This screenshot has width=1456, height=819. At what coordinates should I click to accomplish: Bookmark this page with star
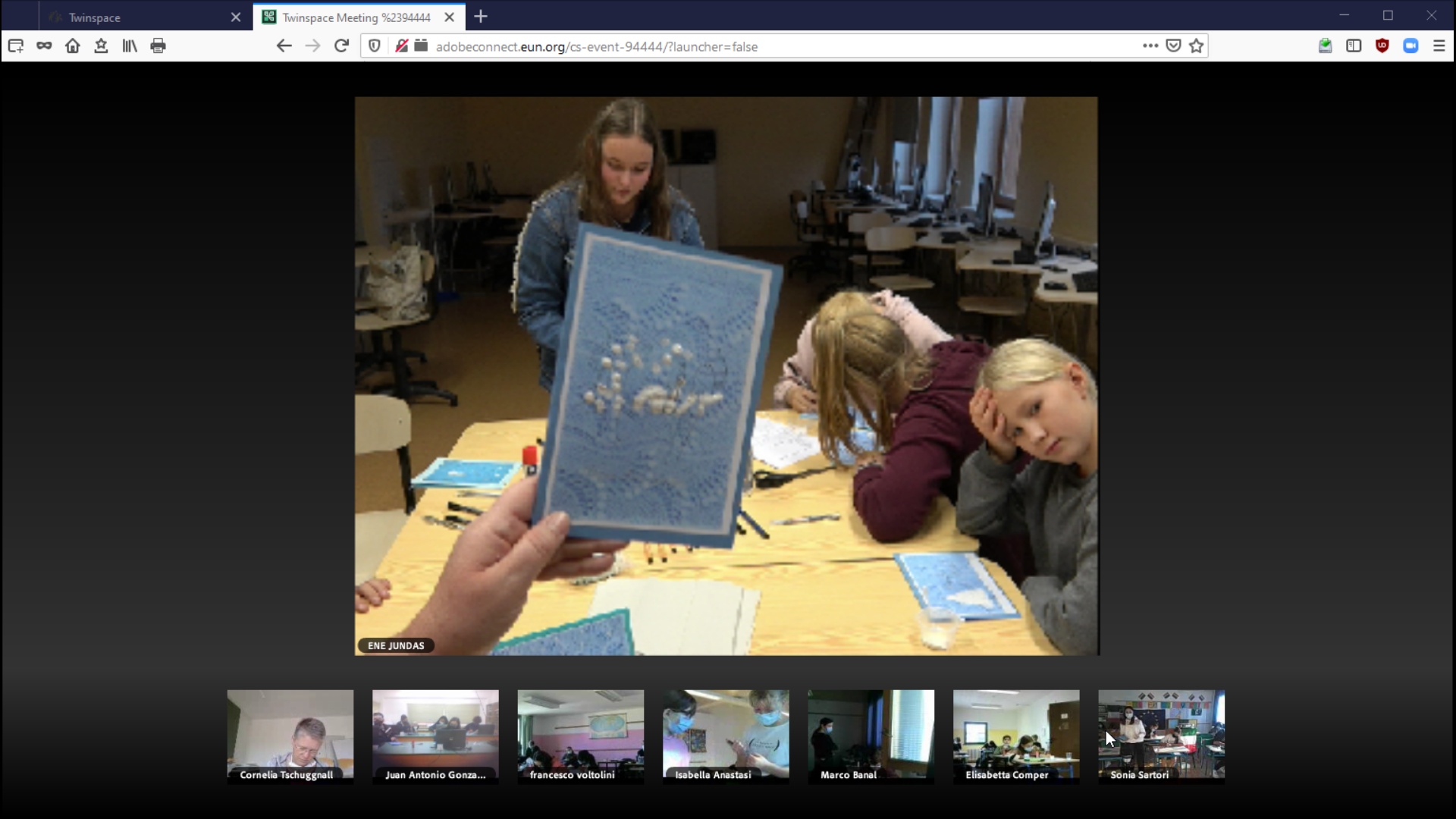click(x=1197, y=46)
